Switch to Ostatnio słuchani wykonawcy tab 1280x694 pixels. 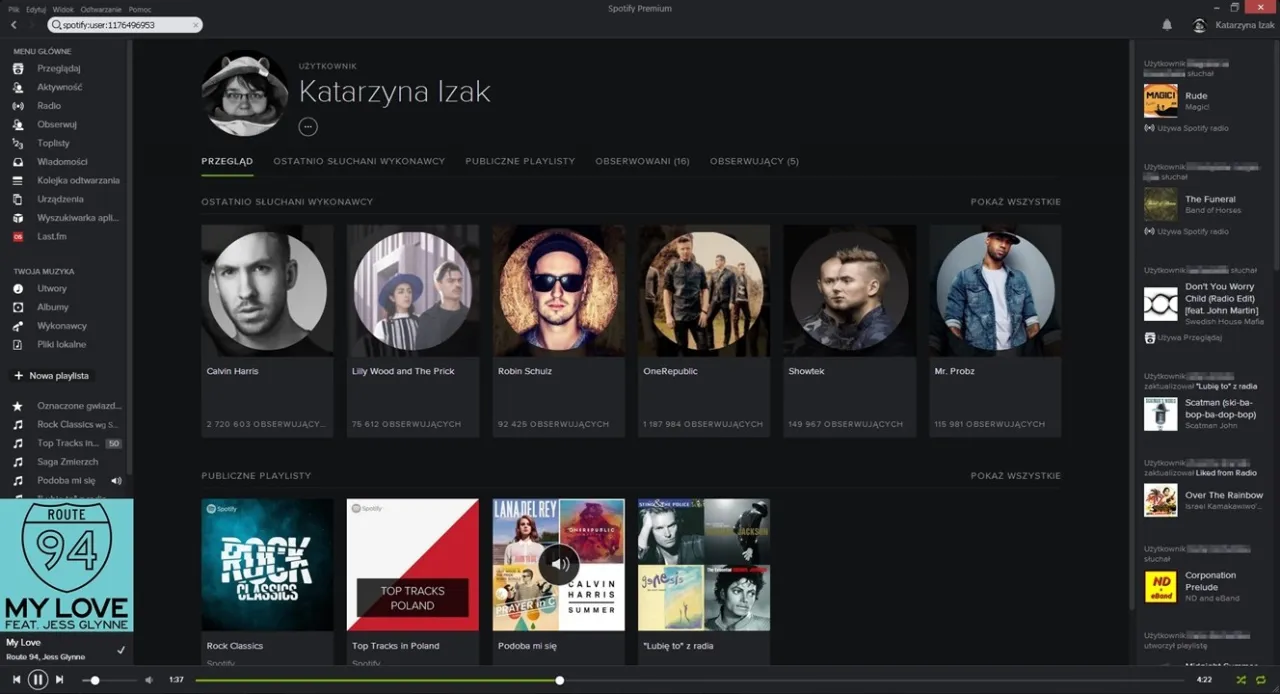pyautogui.click(x=359, y=161)
